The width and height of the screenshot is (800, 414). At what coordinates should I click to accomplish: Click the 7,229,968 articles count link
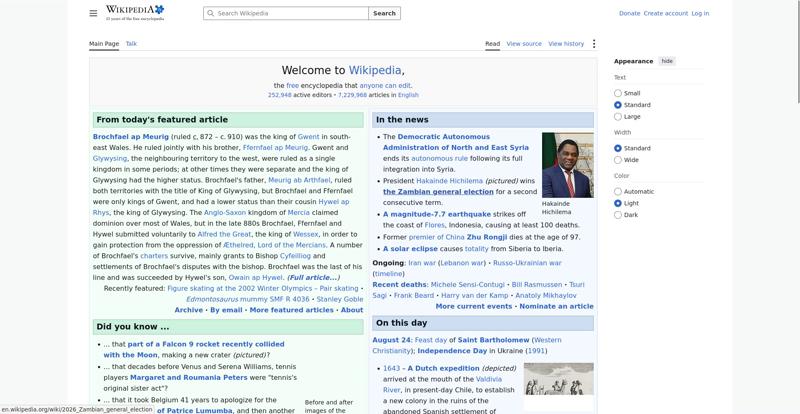[352, 95]
